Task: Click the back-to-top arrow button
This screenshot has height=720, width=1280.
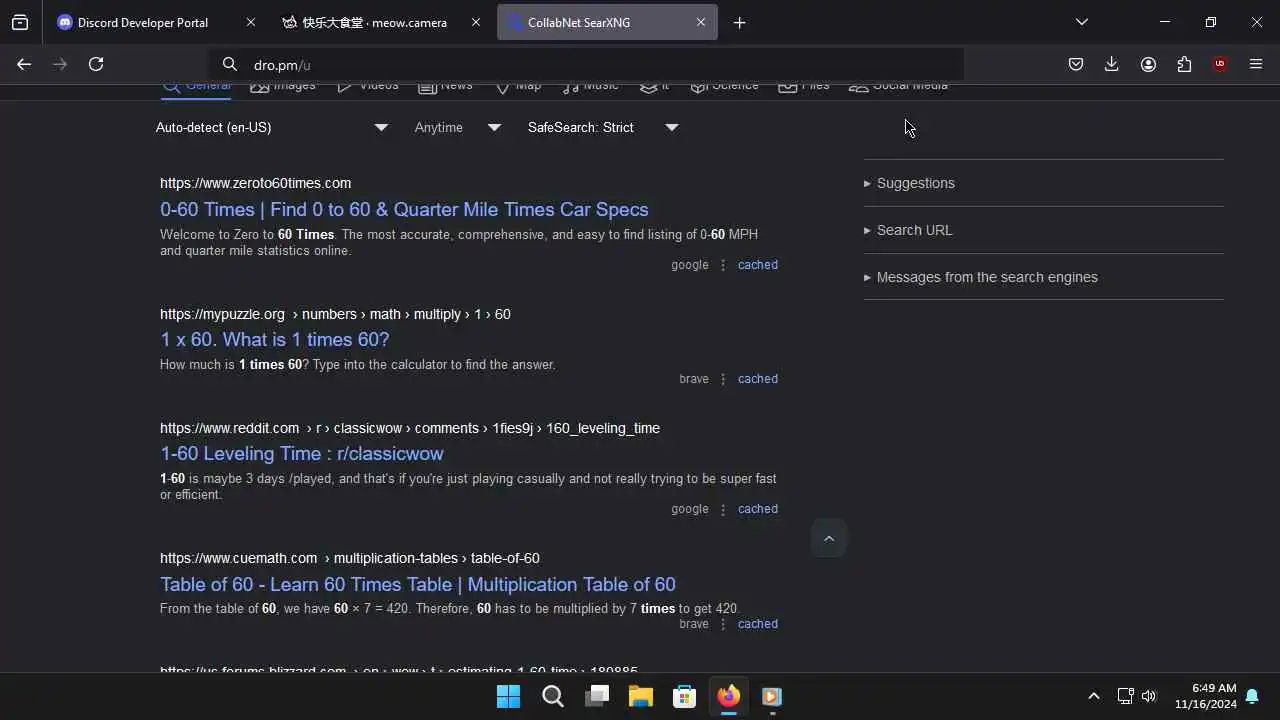Action: coord(829,538)
